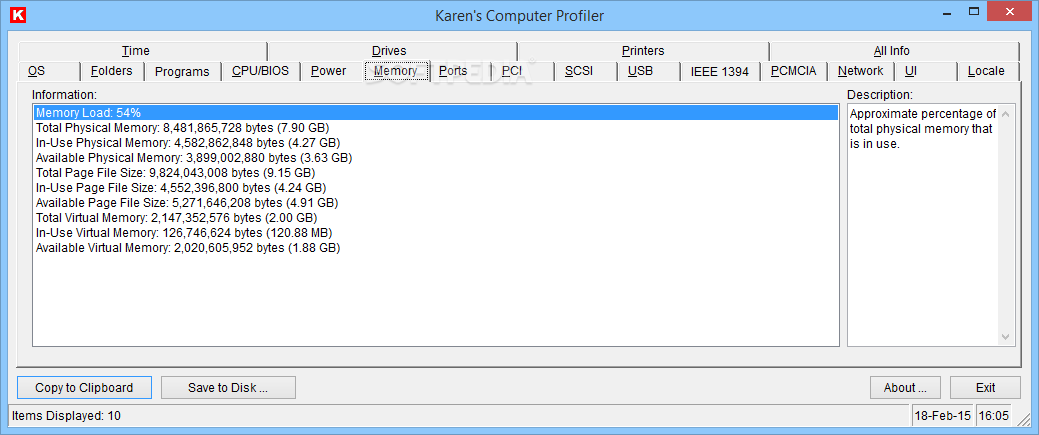Click the Description scrollbar up arrow
This screenshot has width=1039, height=435.
tap(1006, 113)
